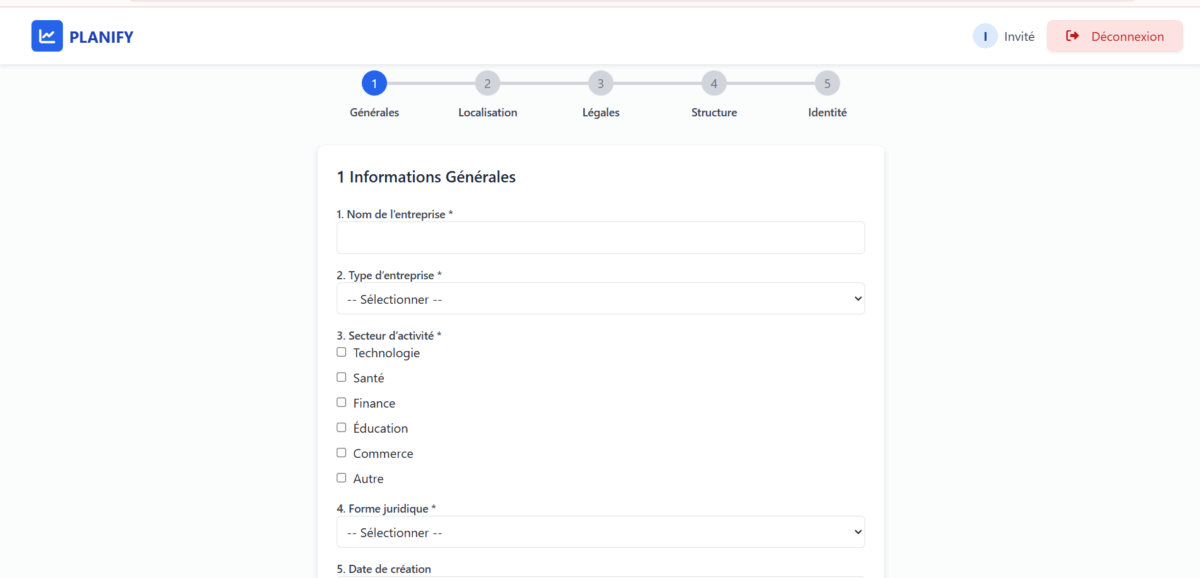Click the logout arrow icon in Déconnexion
Screen dimensions: 1200x578
[x=1073, y=36]
